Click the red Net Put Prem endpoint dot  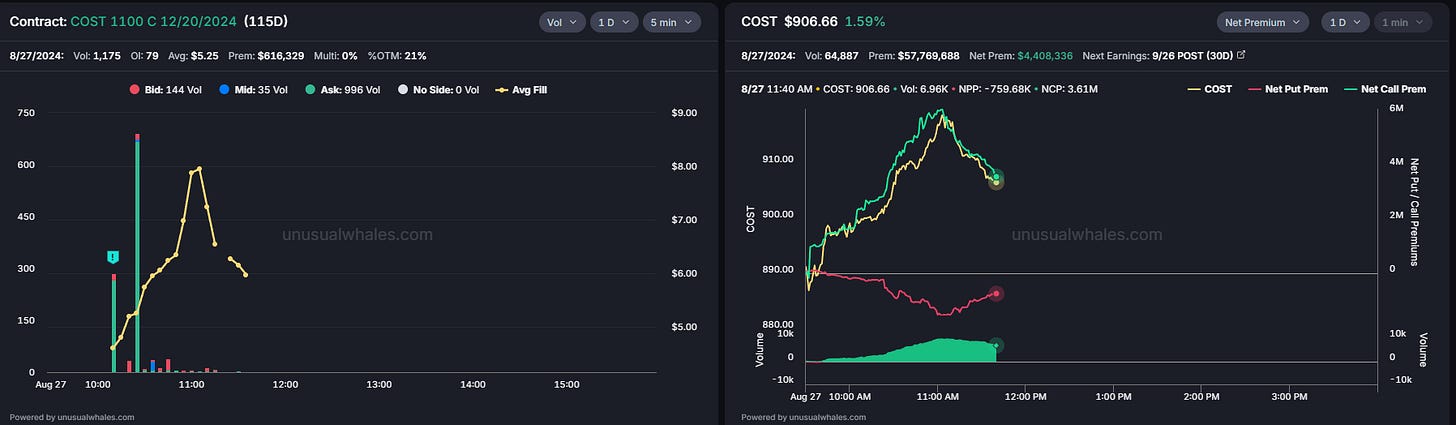(x=996, y=294)
